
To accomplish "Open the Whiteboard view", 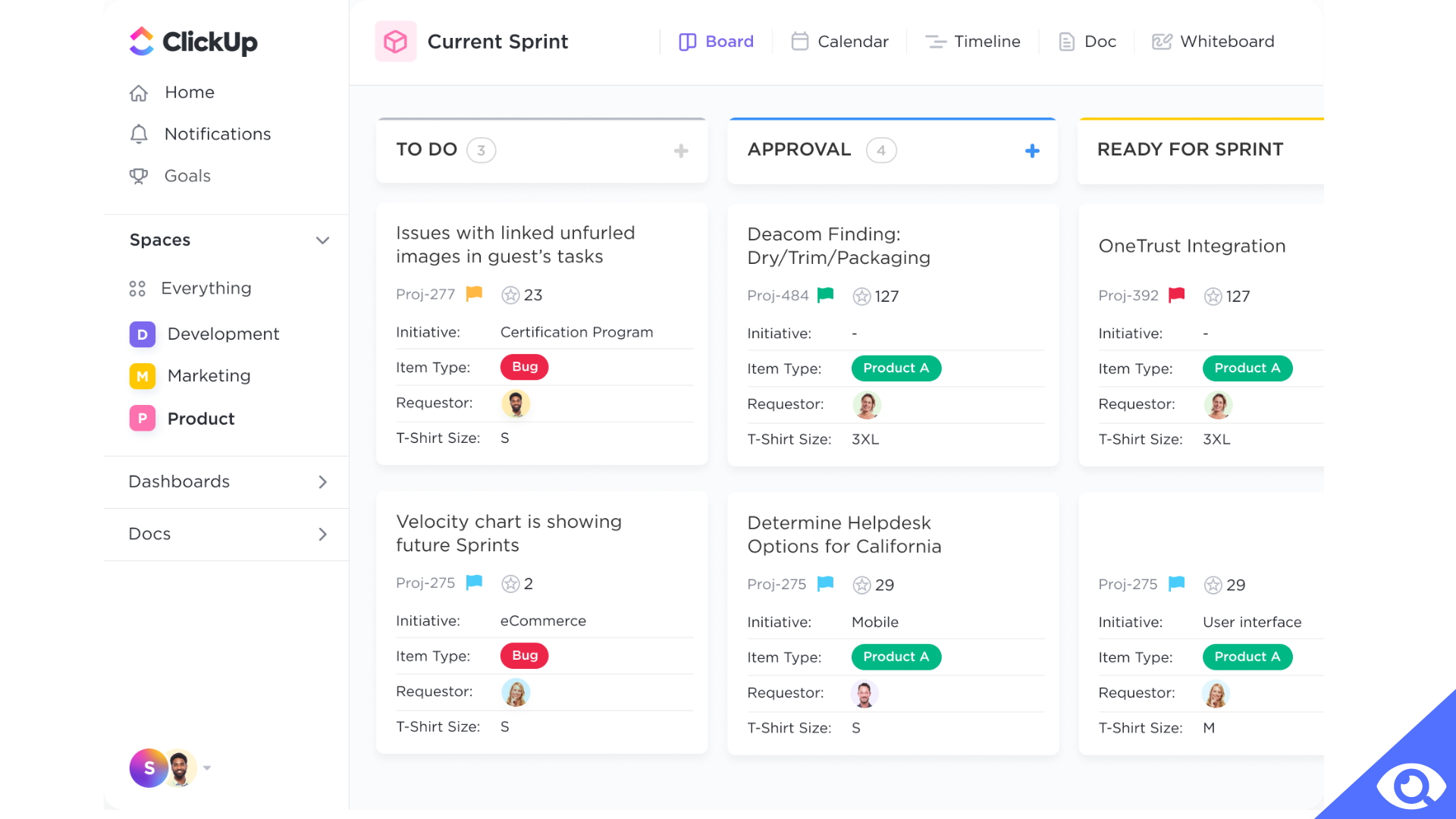I will pyautogui.click(x=1213, y=41).
